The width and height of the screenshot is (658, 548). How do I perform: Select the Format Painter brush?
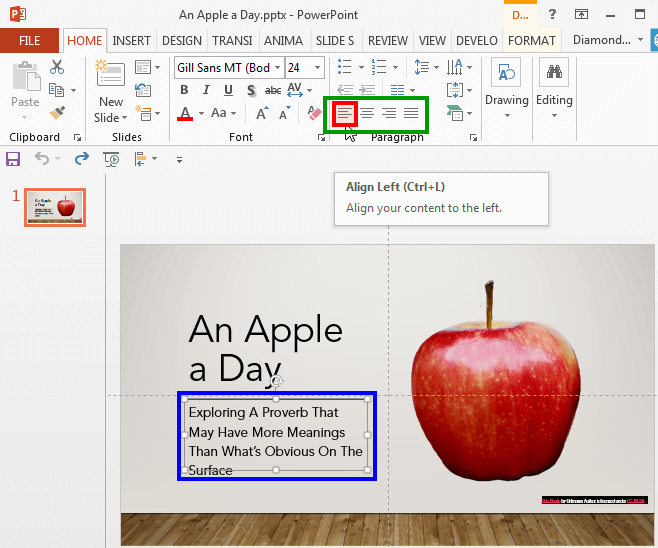(57, 114)
